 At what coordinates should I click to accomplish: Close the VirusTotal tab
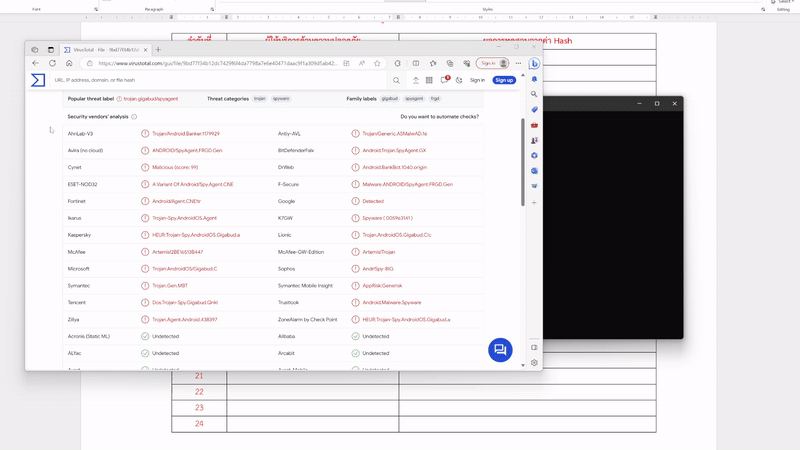point(145,49)
